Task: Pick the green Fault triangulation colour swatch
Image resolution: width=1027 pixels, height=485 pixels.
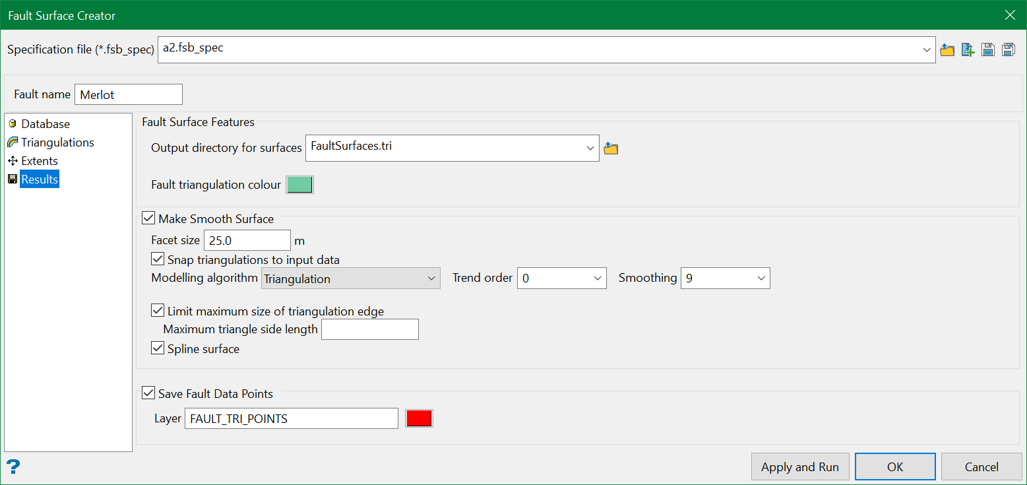Action: [300, 185]
